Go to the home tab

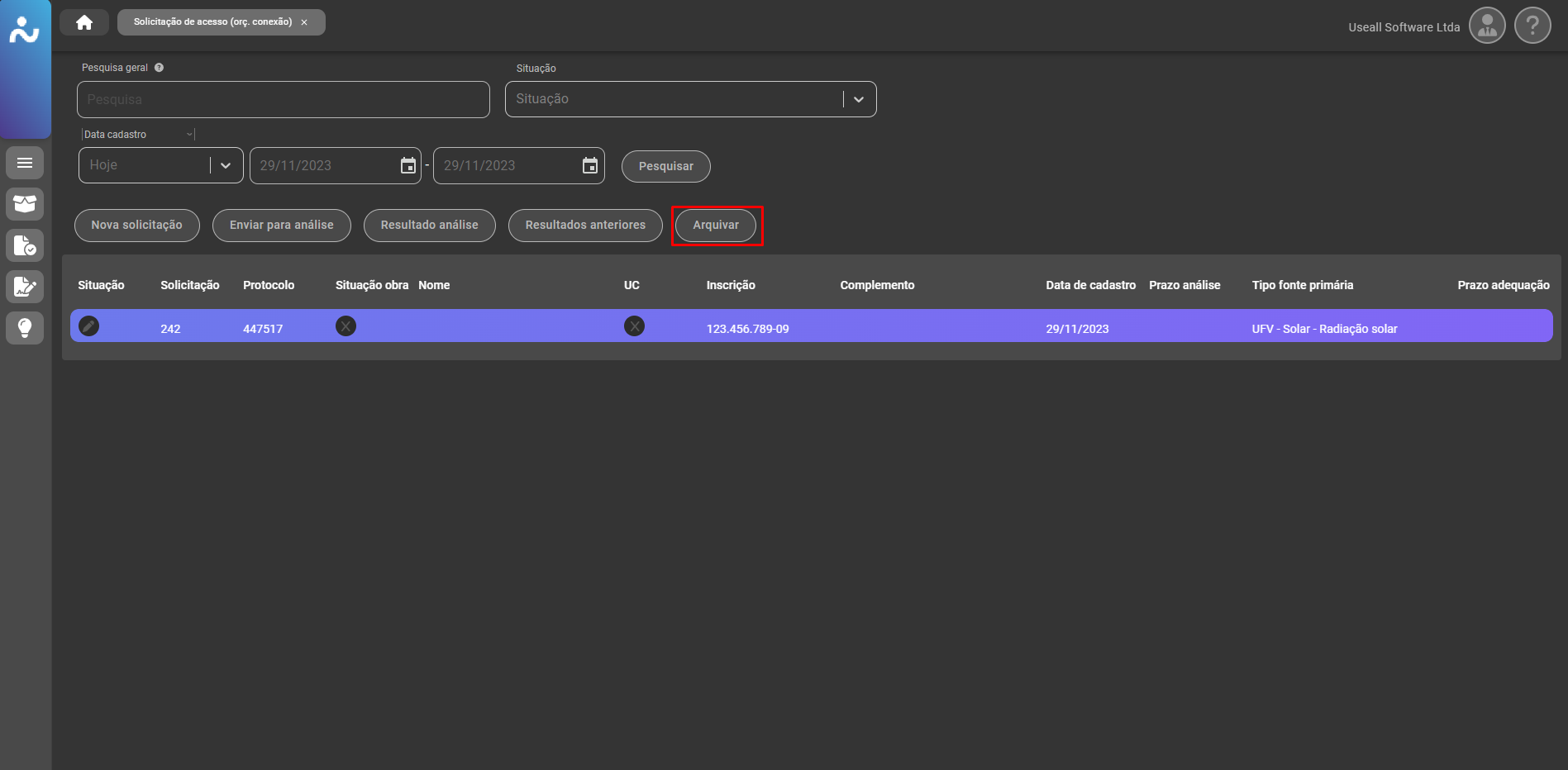coord(84,22)
